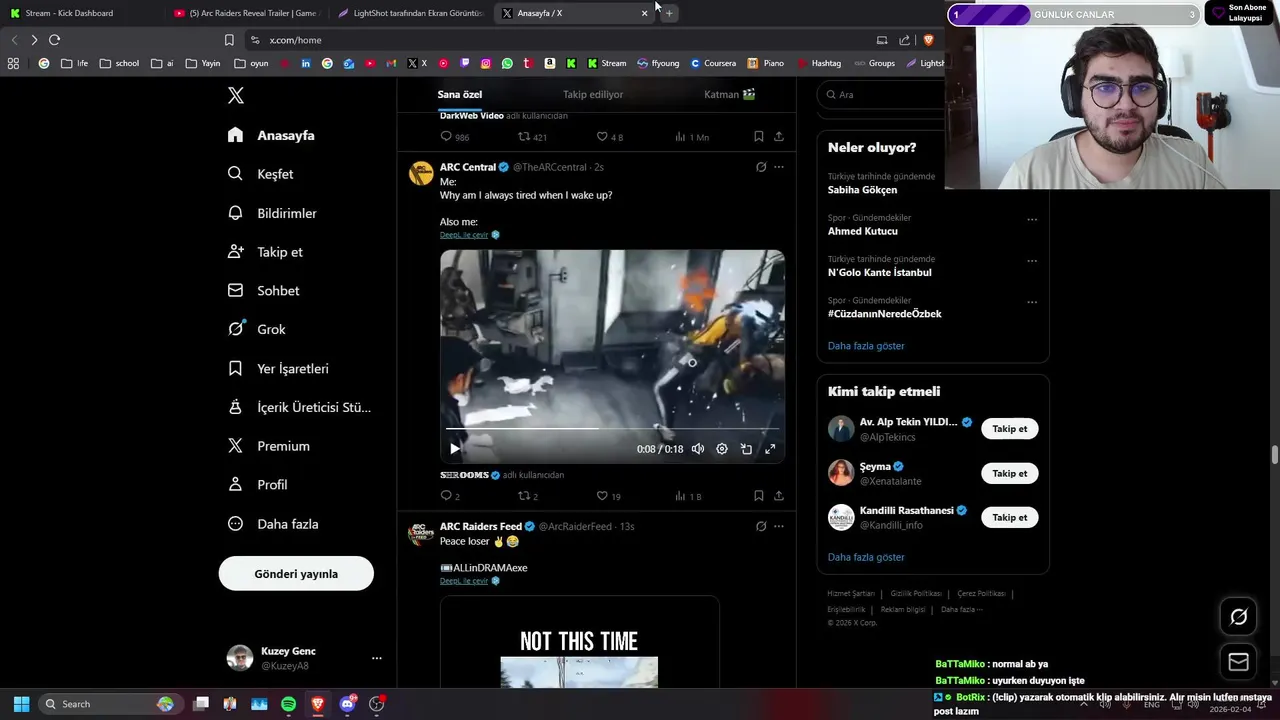
Task: Click Daha fazla göster under trends
Action: pos(866,346)
